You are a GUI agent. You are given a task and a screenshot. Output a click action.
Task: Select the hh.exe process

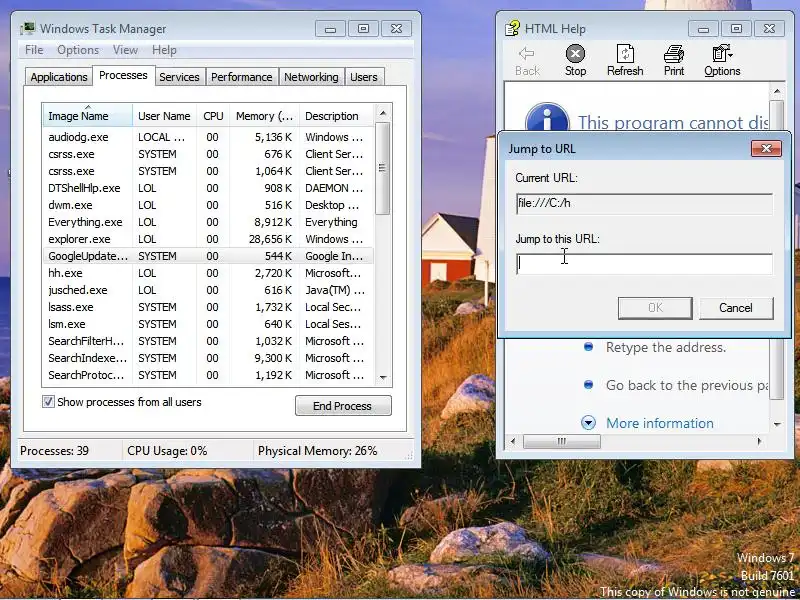click(x=208, y=273)
